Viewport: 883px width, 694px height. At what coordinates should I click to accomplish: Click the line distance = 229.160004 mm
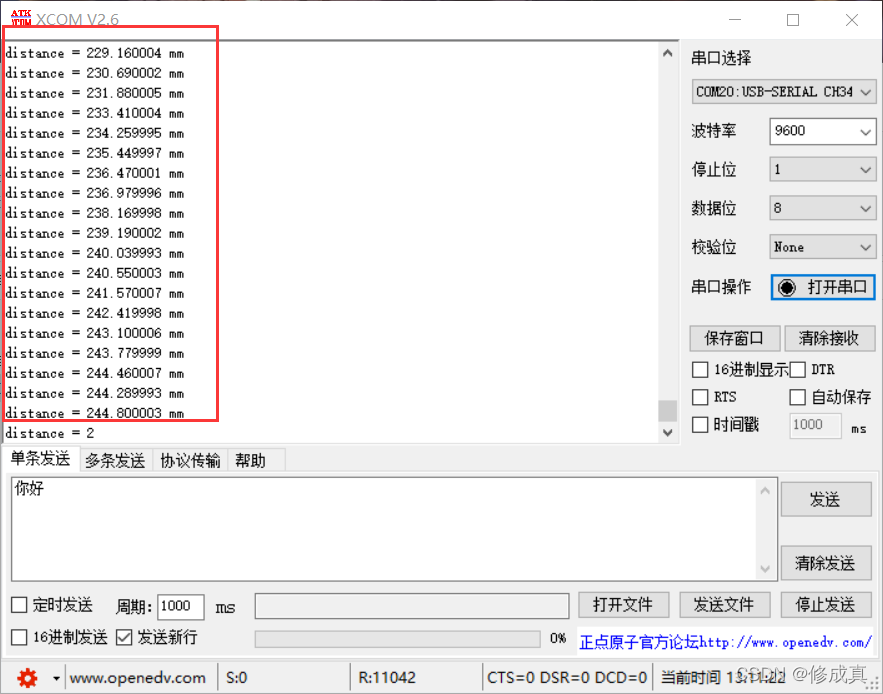pos(95,54)
